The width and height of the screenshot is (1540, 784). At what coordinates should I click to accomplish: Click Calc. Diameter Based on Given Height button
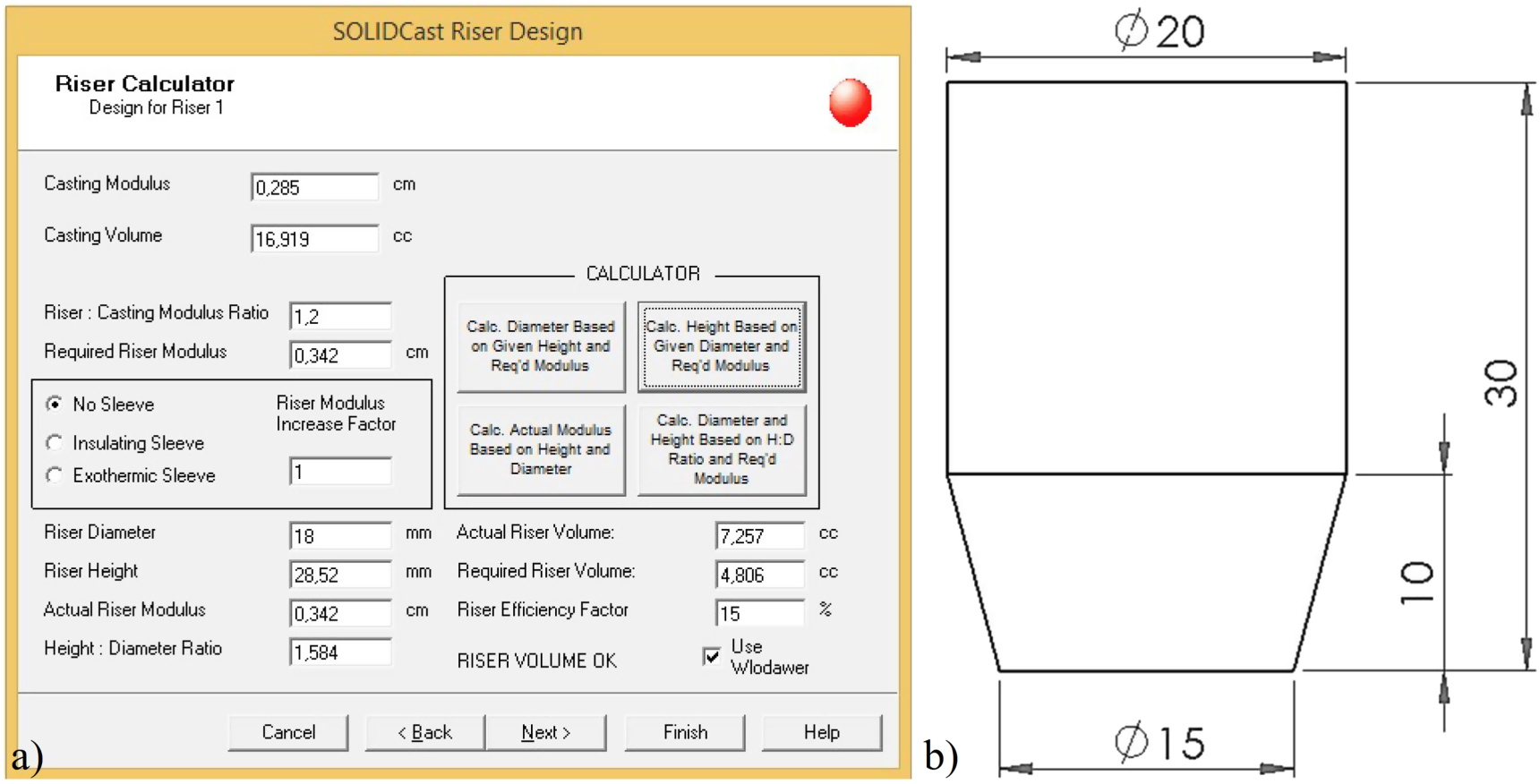click(541, 346)
